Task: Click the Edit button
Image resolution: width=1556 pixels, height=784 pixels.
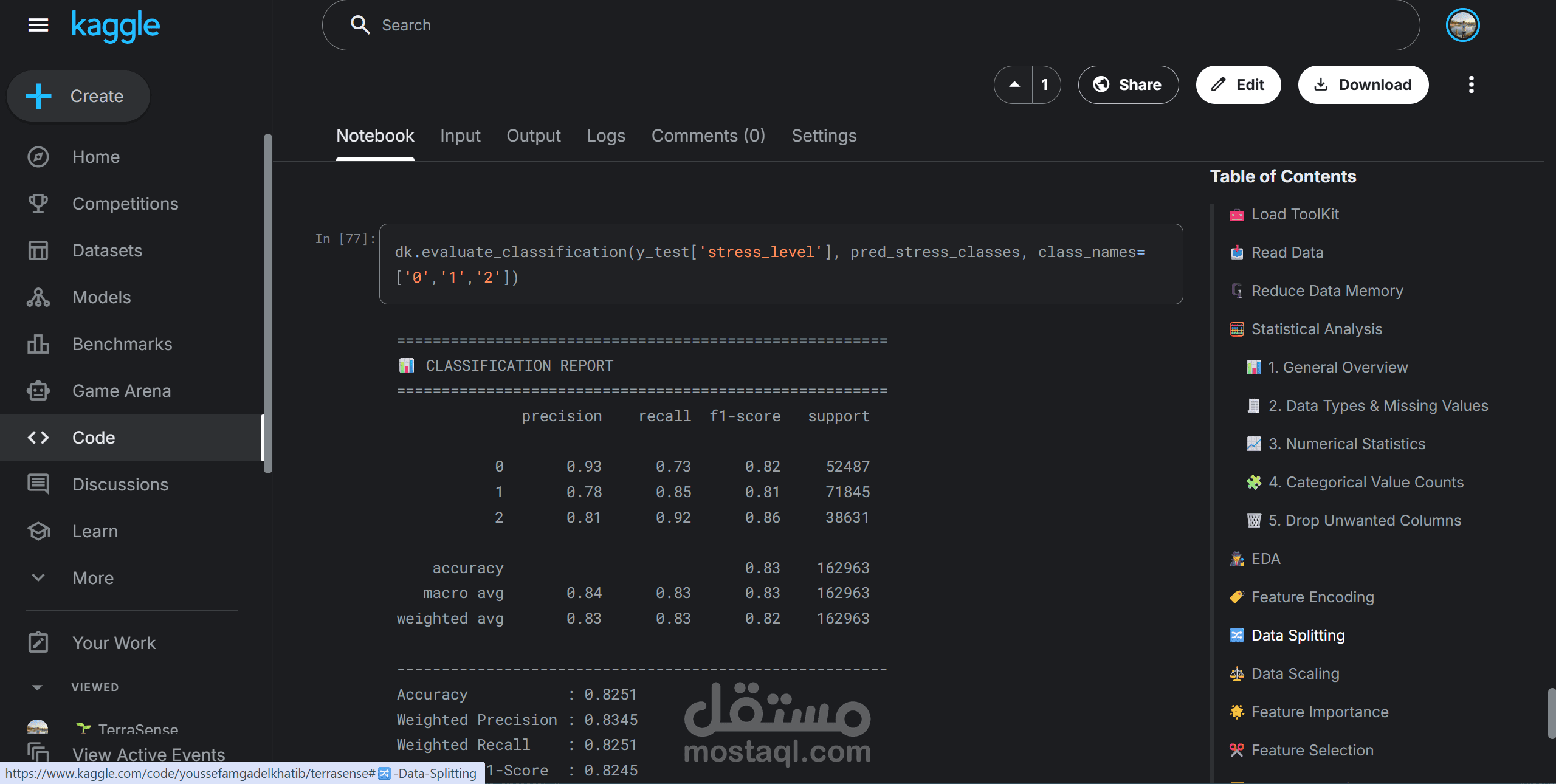Action: coord(1238,85)
